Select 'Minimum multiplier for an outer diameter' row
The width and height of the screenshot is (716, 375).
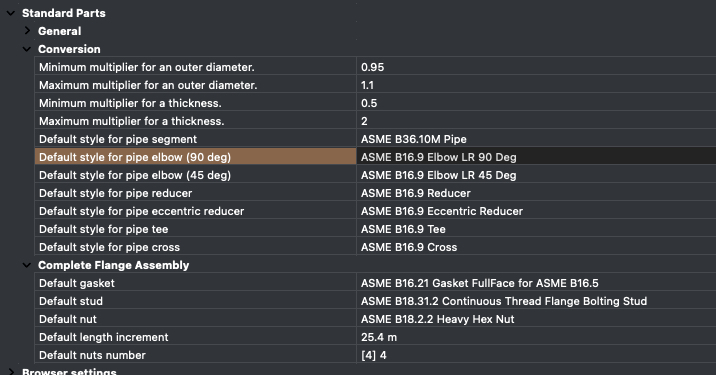[195, 67]
